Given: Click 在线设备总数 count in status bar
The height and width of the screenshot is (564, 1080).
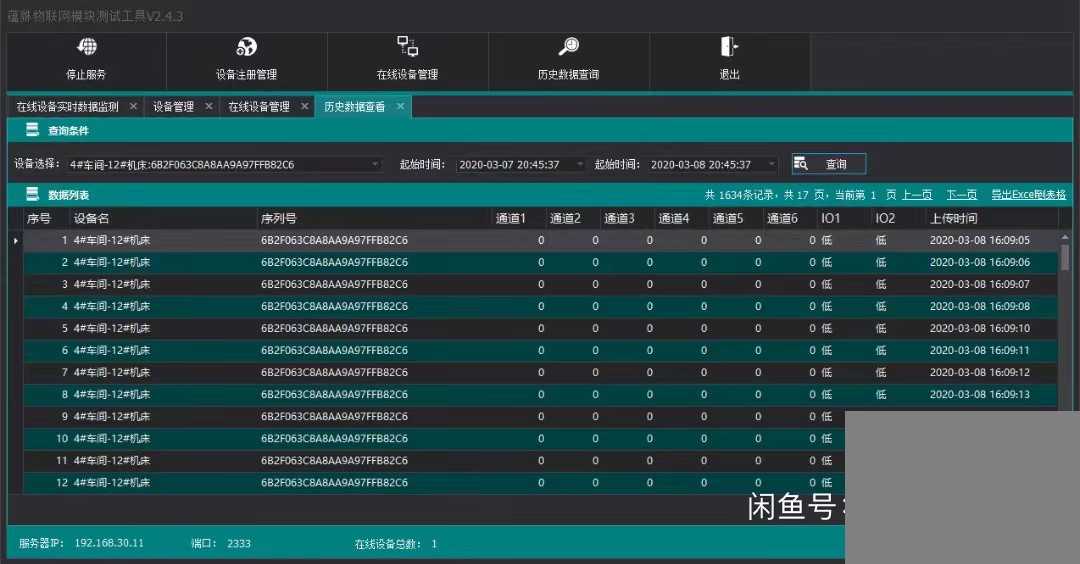Looking at the screenshot, I should tap(434, 544).
